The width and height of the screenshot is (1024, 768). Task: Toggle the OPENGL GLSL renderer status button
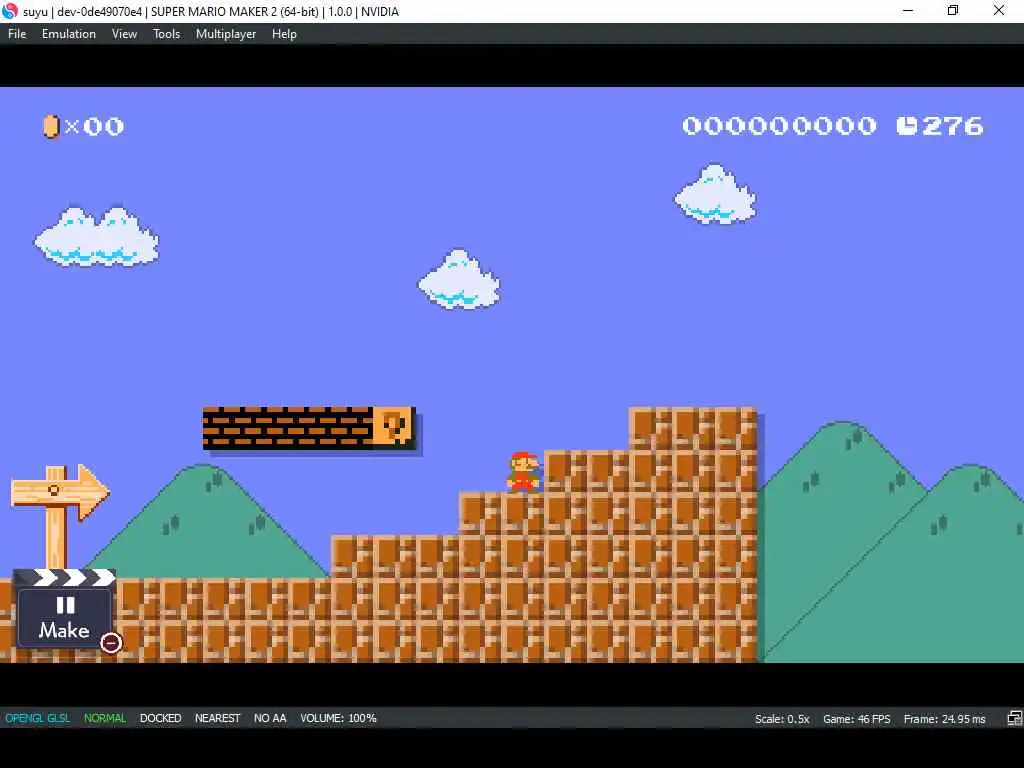pos(37,718)
